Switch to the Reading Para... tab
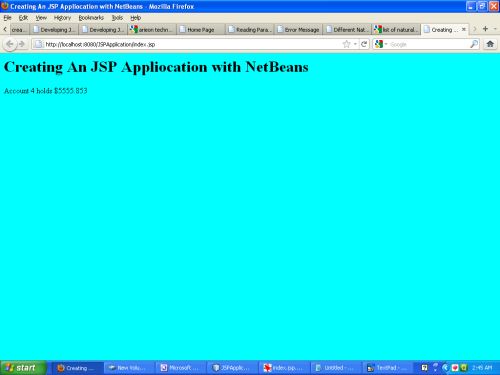This screenshot has height=375, width=500. click(x=250, y=30)
